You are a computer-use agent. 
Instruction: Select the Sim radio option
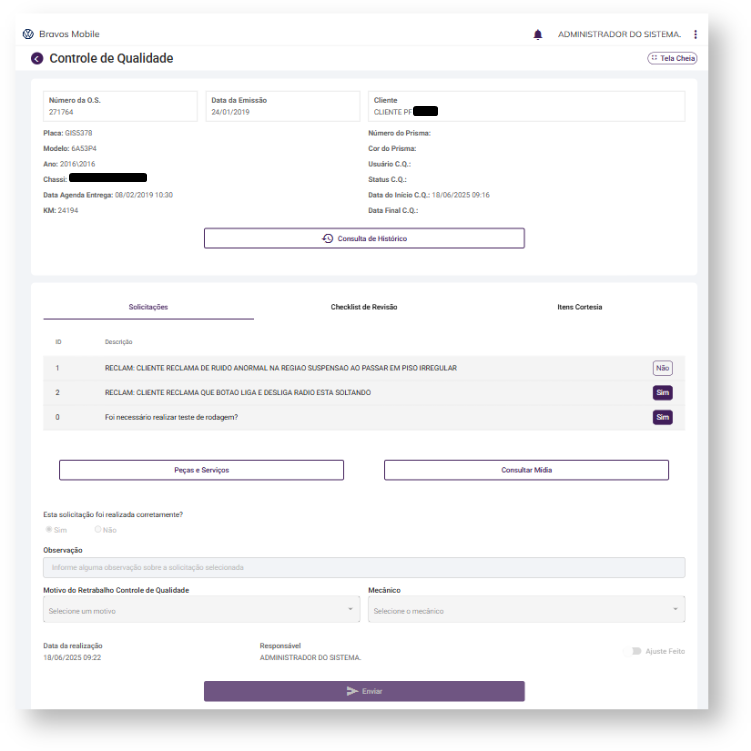pos(49,529)
